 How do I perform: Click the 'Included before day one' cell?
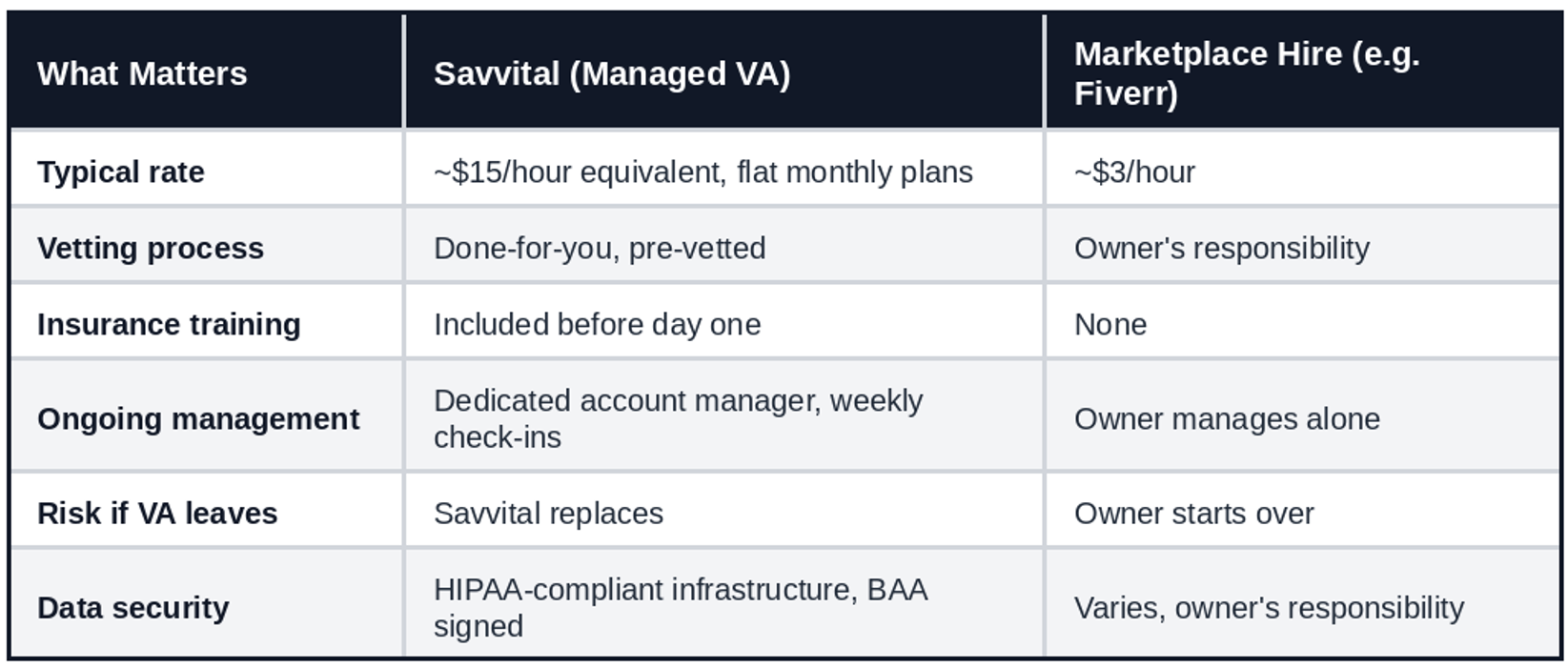724,324
